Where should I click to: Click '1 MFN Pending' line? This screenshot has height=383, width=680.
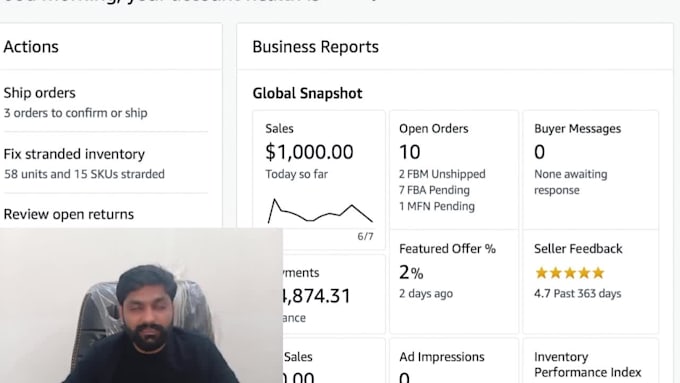(437, 206)
